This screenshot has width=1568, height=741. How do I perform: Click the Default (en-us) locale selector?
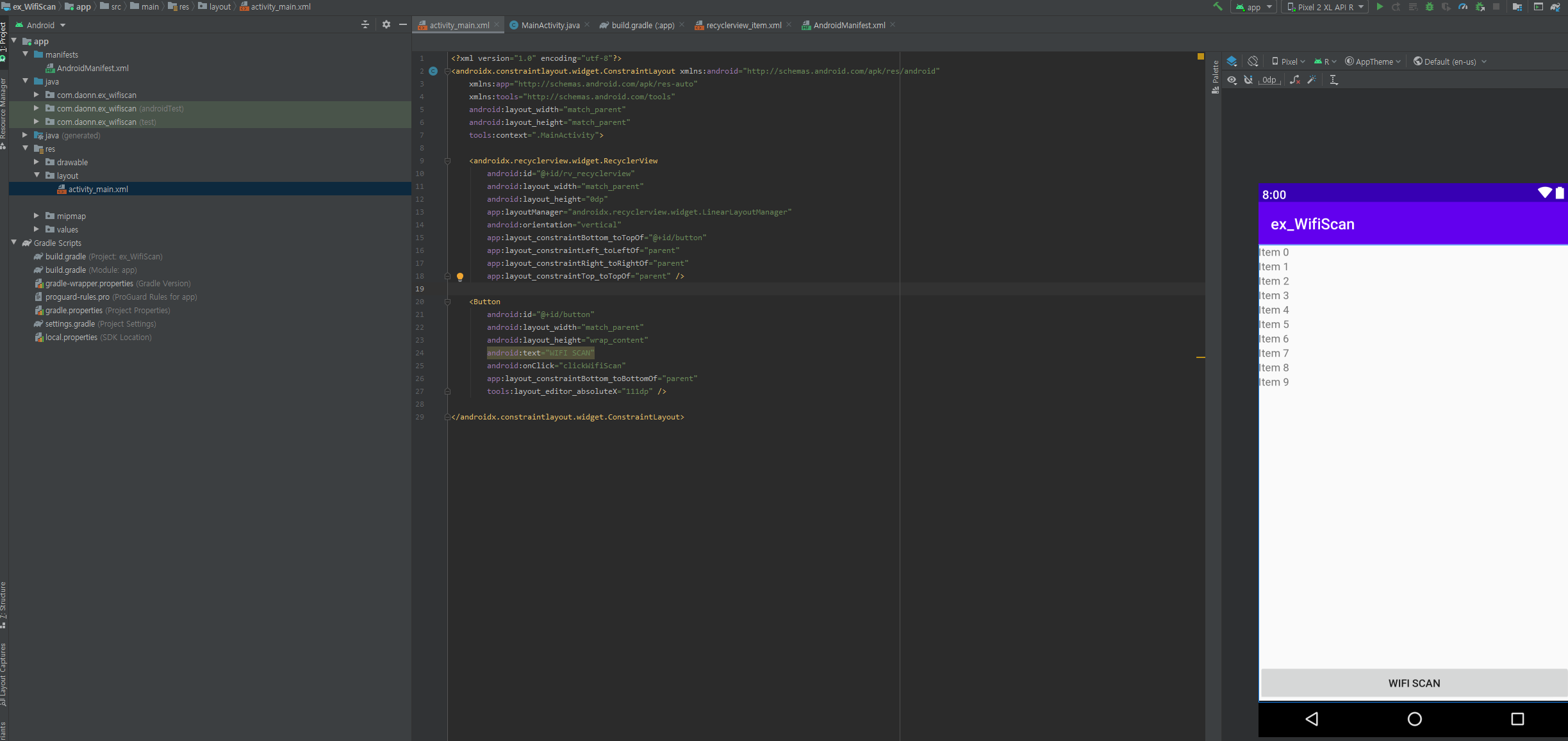coord(1449,61)
